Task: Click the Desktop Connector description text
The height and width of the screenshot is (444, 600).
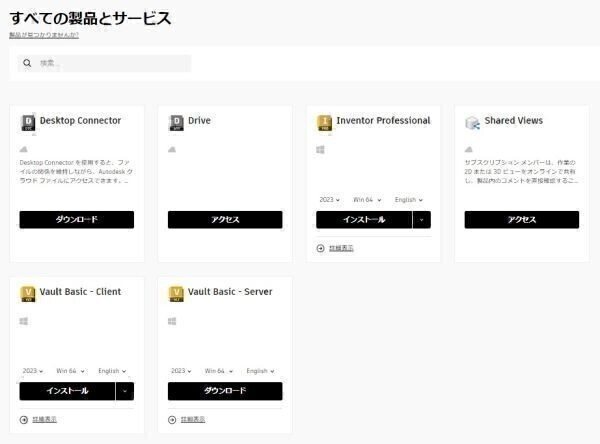Action: [x=76, y=171]
